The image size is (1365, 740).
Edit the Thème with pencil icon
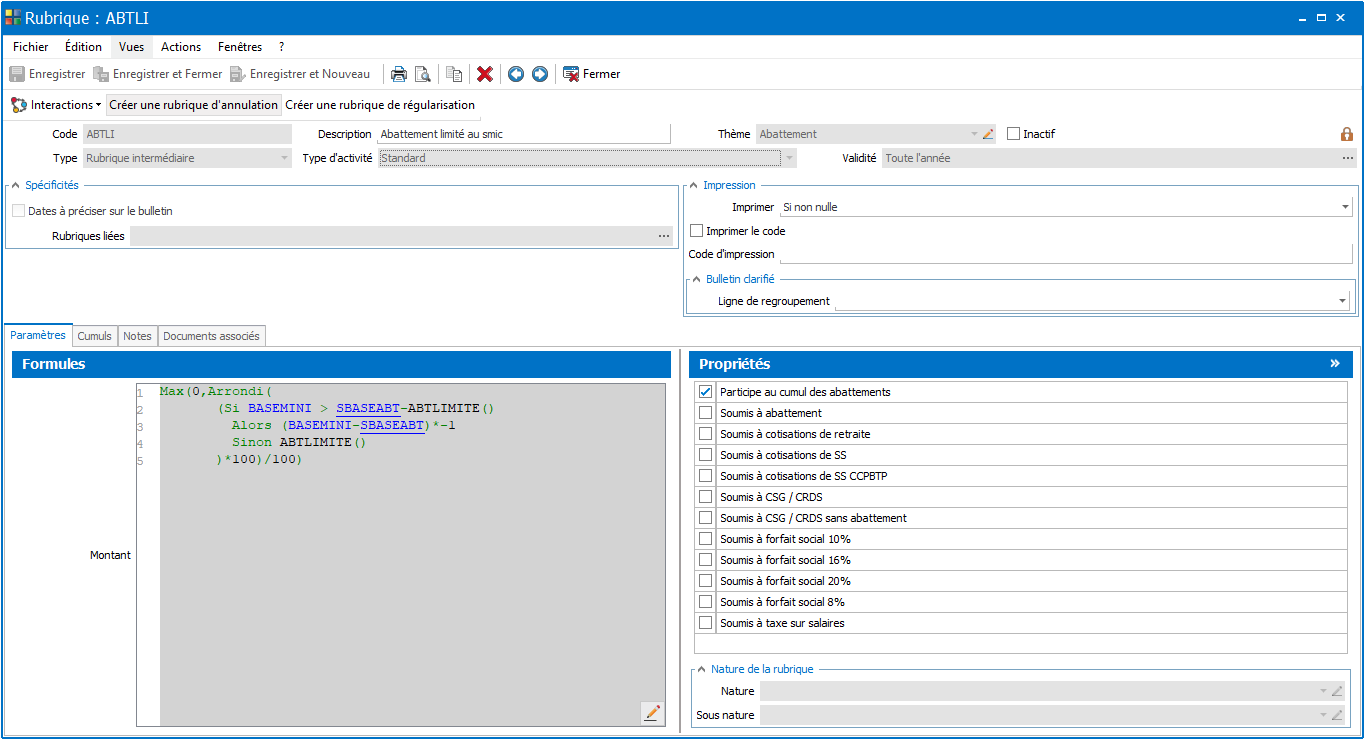tap(988, 134)
